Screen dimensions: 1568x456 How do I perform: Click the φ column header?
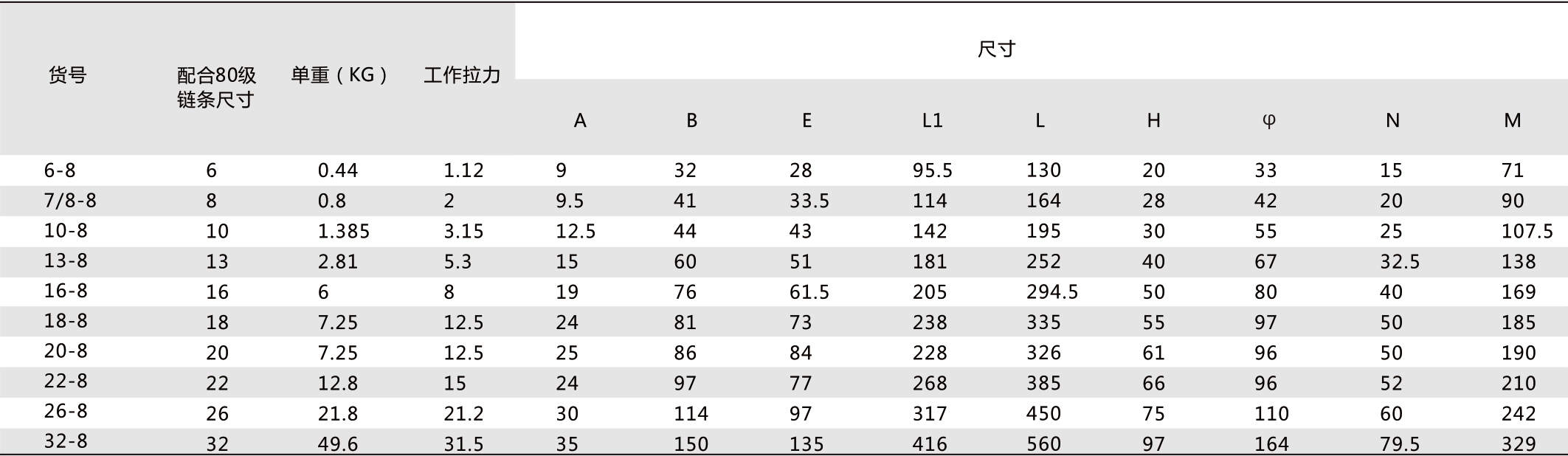1268,120
